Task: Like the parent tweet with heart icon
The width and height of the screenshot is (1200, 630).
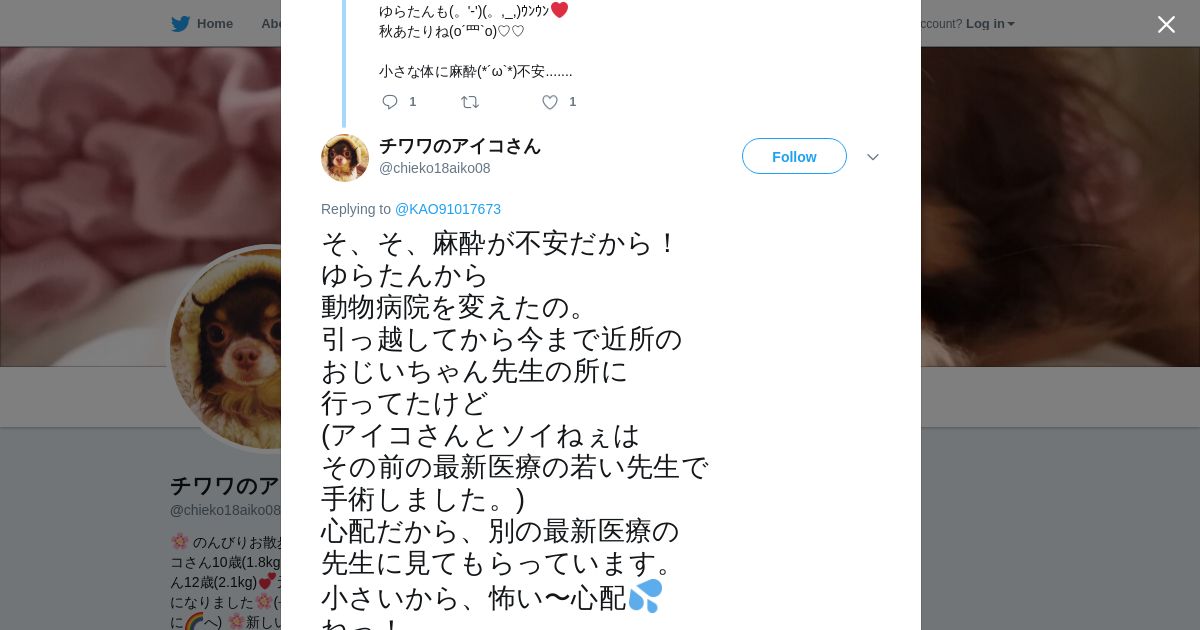Action: [x=550, y=102]
